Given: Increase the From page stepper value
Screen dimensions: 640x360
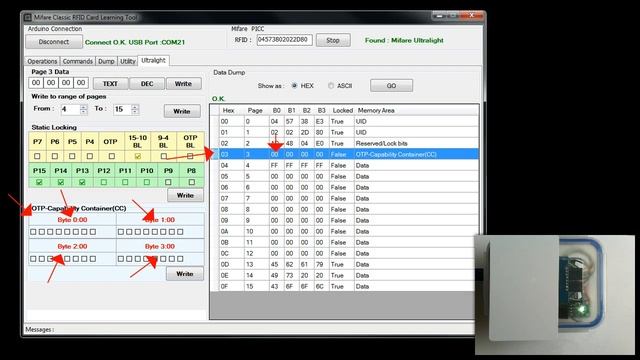Looking at the screenshot, I should tap(84, 107).
